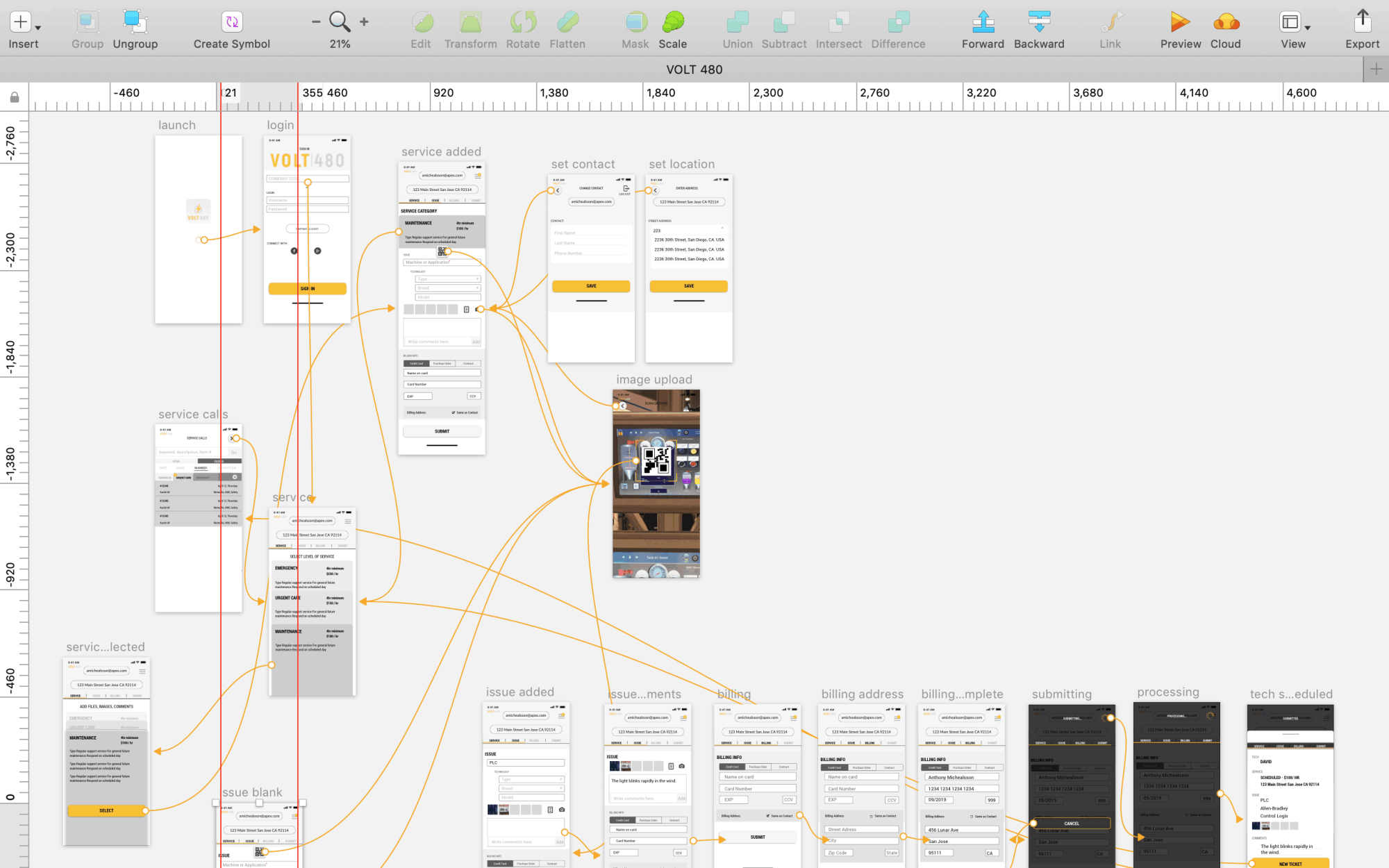Click the Cloud upload icon
The height and width of the screenshot is (868, 1389).
[1226, 22]
